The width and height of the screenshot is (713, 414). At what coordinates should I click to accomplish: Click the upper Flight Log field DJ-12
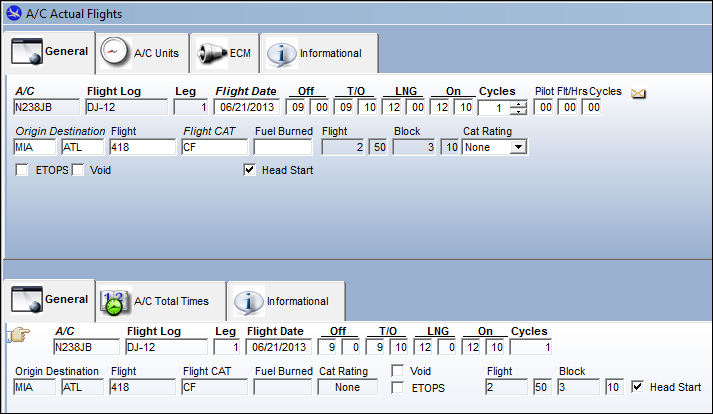(126, 107)
